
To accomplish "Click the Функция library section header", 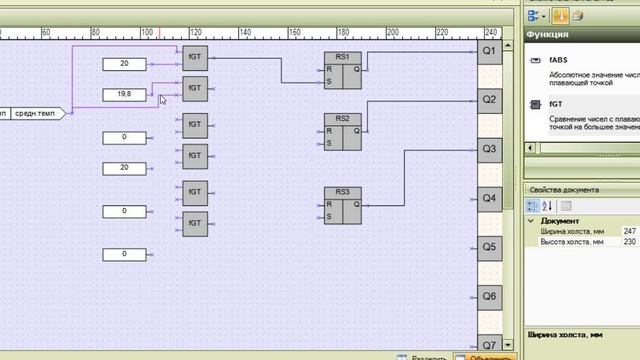I will (582, 34).
